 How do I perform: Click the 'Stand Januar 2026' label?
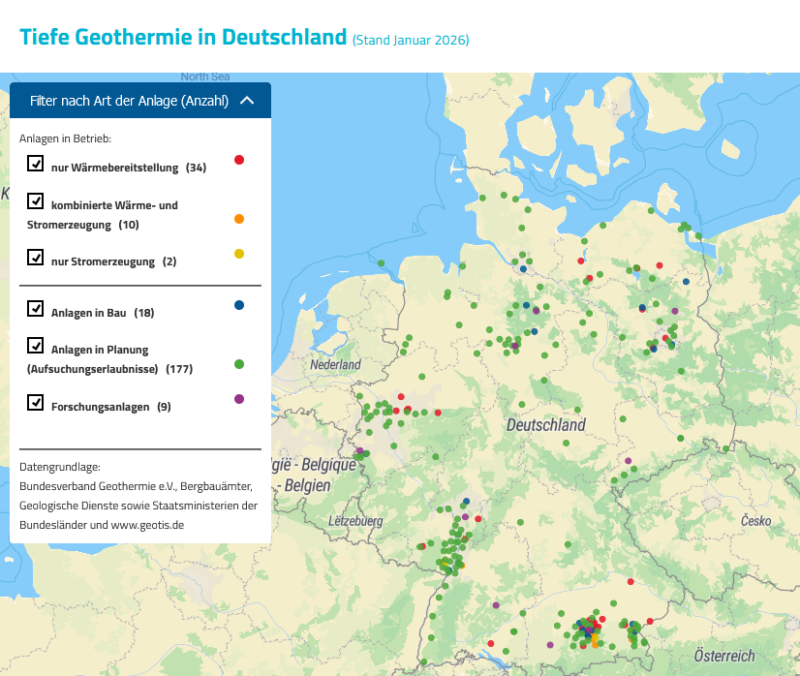410,40
